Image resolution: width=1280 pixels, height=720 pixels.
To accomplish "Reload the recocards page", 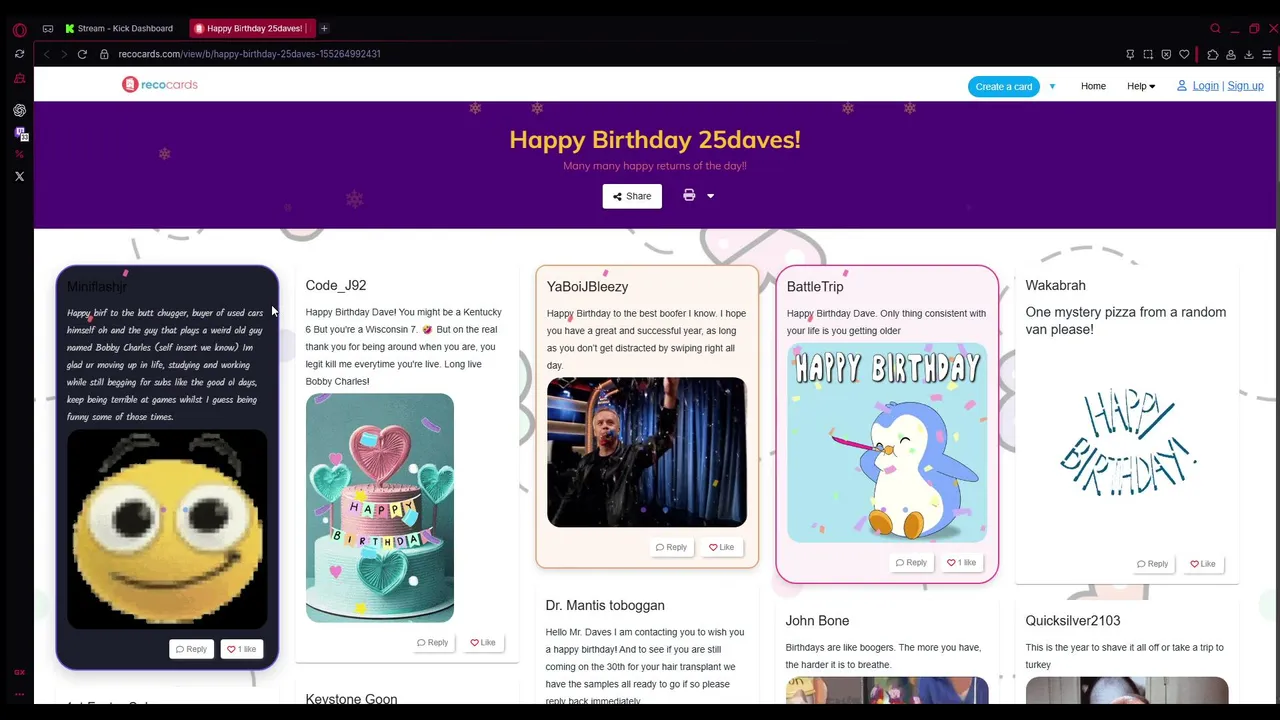I will coord(82,54).
